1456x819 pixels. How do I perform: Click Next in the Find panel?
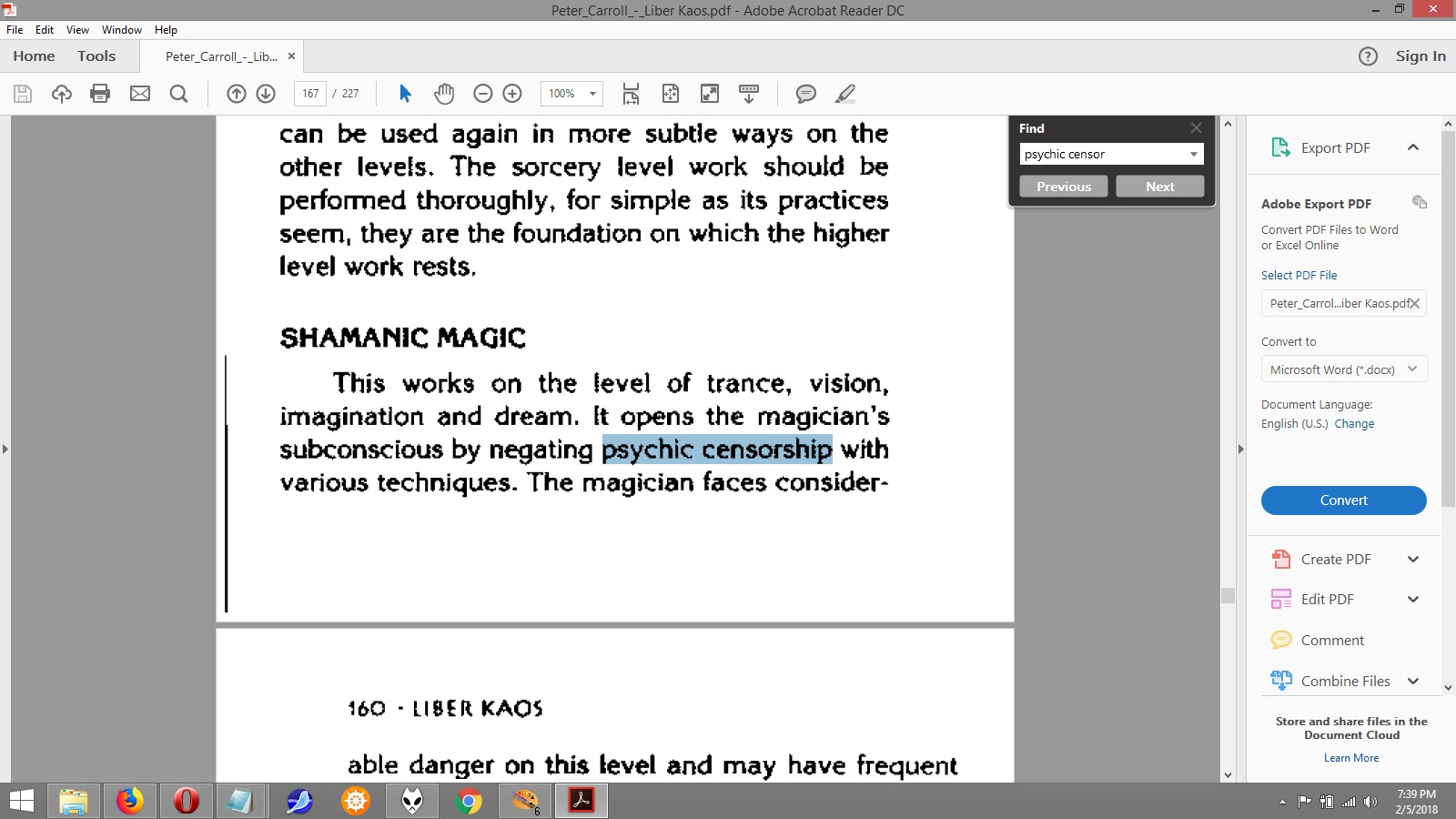pos(1159,187)
